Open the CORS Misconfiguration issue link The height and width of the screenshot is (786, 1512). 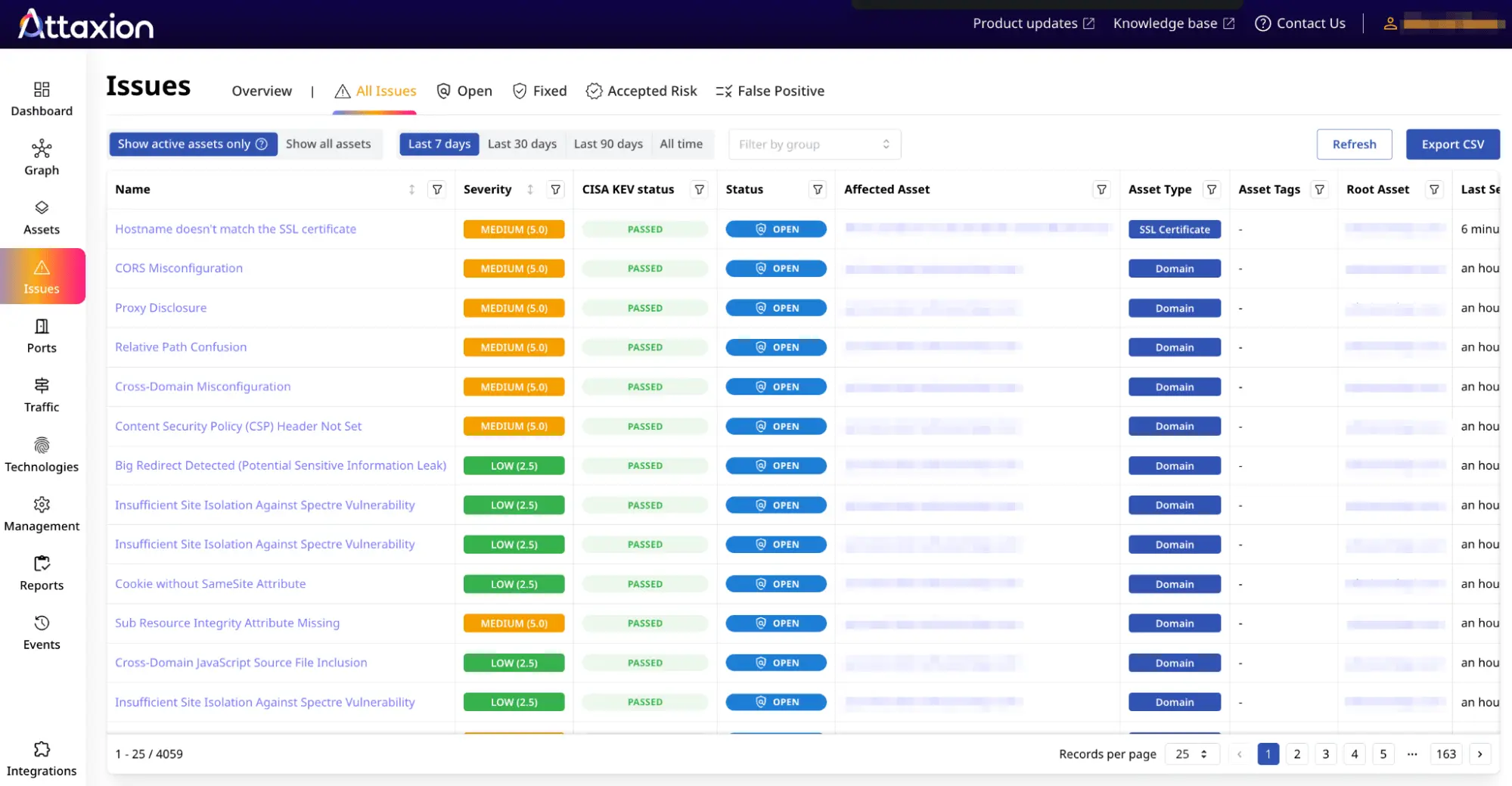(179, 269)
